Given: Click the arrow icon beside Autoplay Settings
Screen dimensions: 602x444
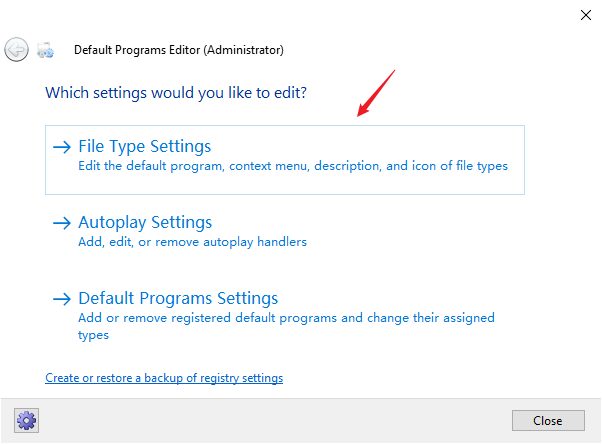Looking at the screenshot, I should pos(62,223).
